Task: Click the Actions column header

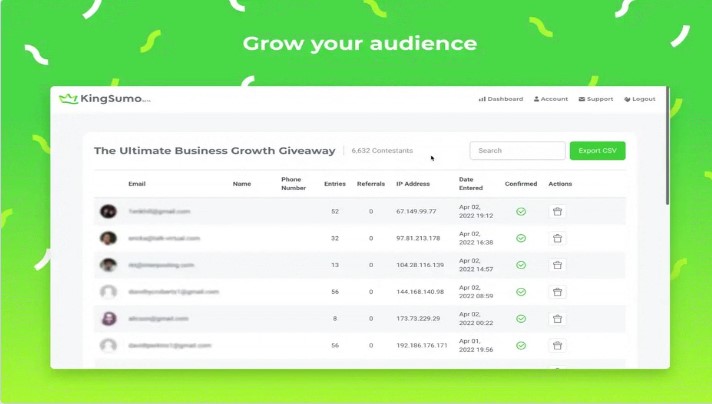Action: (x=560, y=184)
